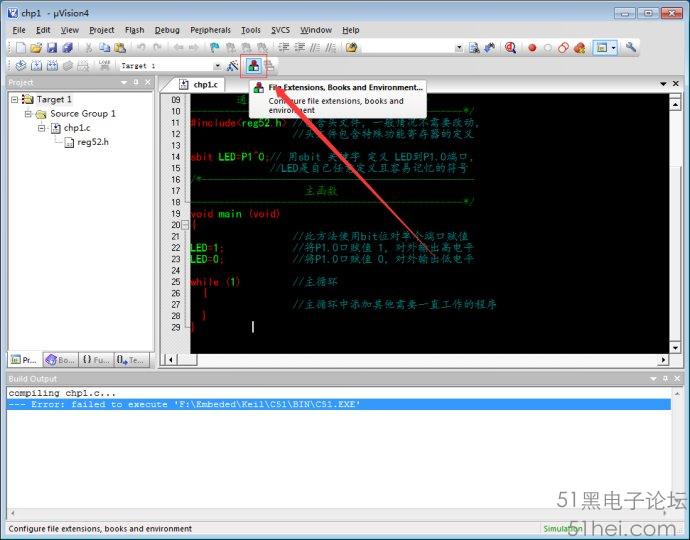Open the Build Output panel position dropdown
The width and height of the screenshot is (690, 540).
[653, 378]
